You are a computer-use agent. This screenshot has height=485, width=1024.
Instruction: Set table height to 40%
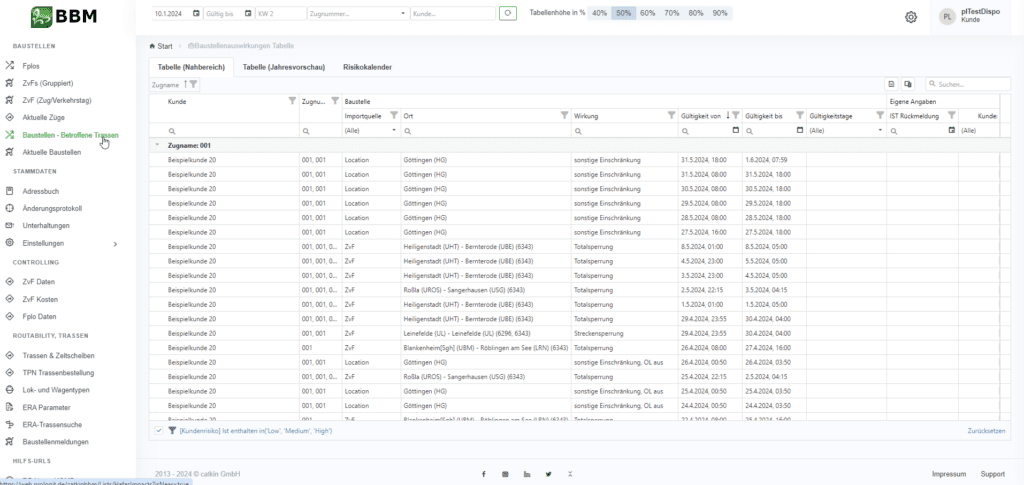(599, 14)
